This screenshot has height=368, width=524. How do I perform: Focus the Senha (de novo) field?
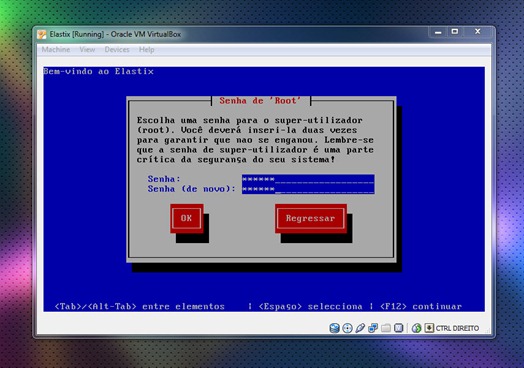(x=308, y=189)
